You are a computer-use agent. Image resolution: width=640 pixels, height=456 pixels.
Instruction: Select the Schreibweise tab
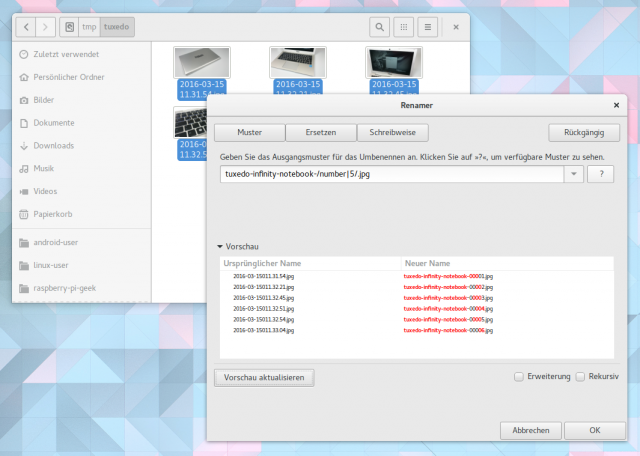(x=393, y=132)
